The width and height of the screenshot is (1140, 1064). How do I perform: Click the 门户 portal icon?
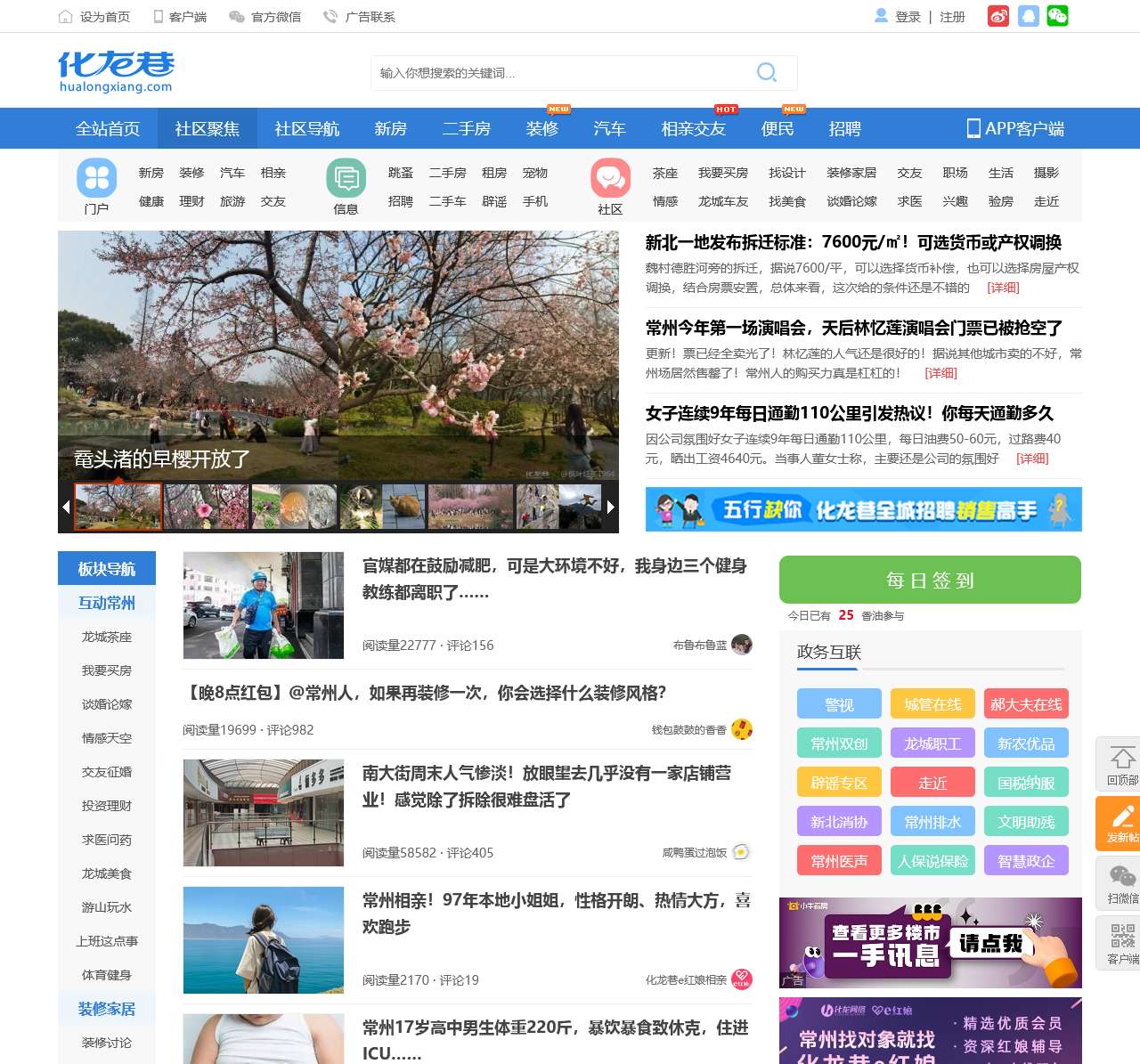click(96, 178)
